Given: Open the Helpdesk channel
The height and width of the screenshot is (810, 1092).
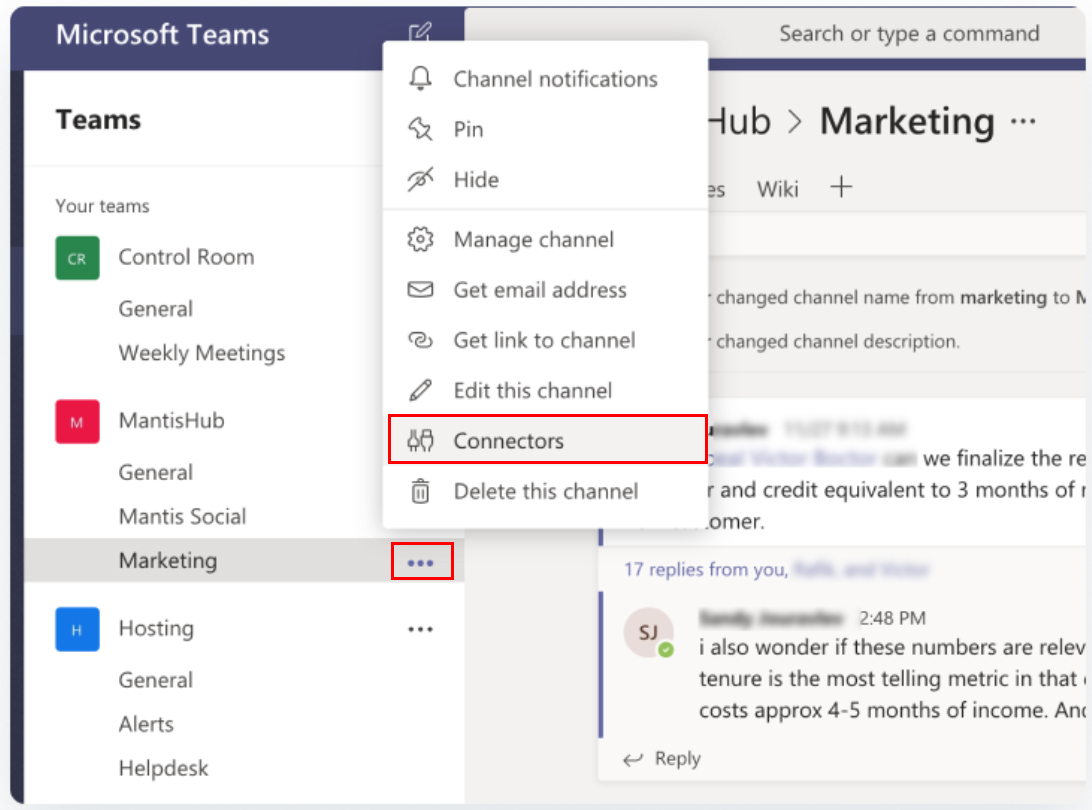Looking at the screenshot, I should pyautogui.click(x=164, y=768).
